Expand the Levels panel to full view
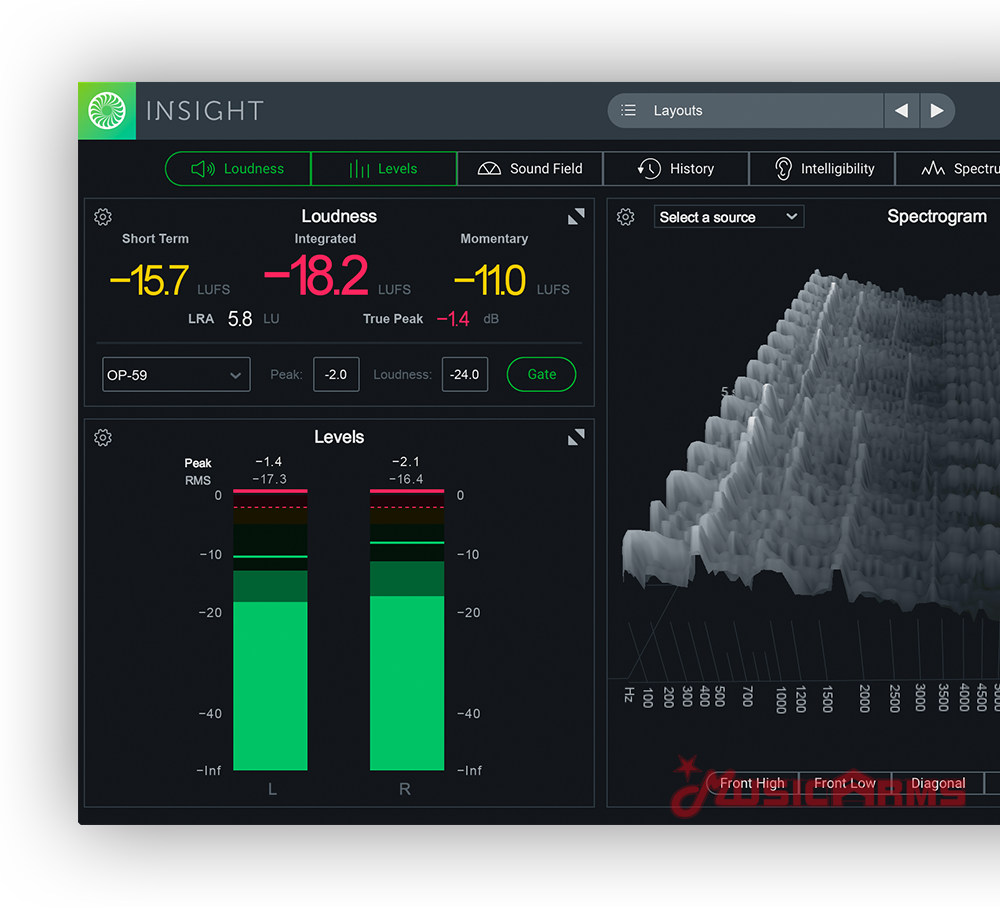The height and width of the screenshot is (907, 1000). point(576,438)
